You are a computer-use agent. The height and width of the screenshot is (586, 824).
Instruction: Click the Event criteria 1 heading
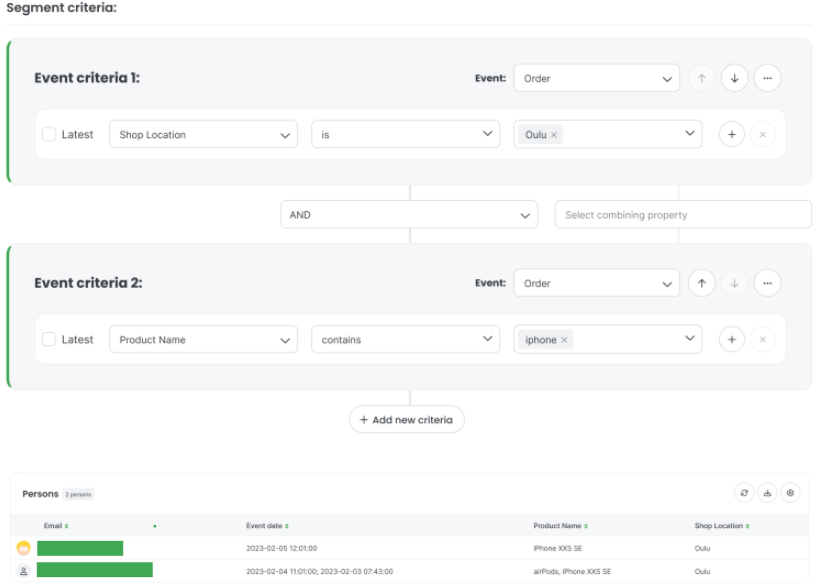(87, 78)
